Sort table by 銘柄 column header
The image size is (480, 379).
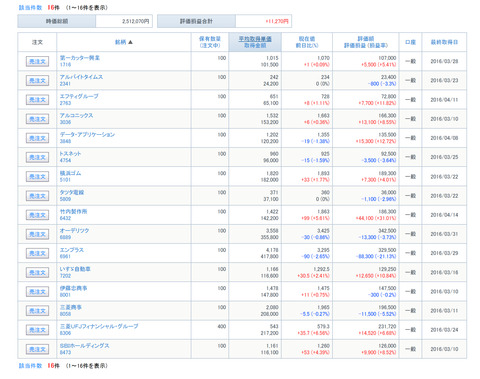point(120,42)
